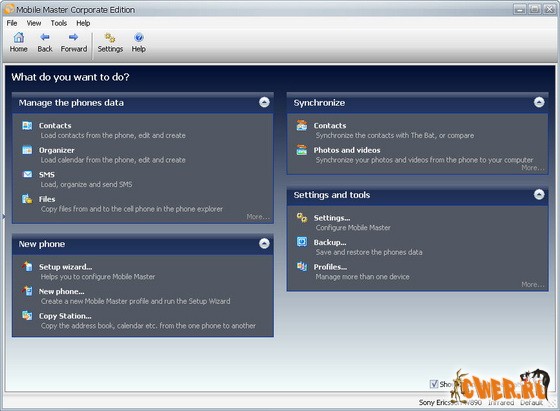
Task: Click the Setup wizard... link
Action: coord(65,267)
